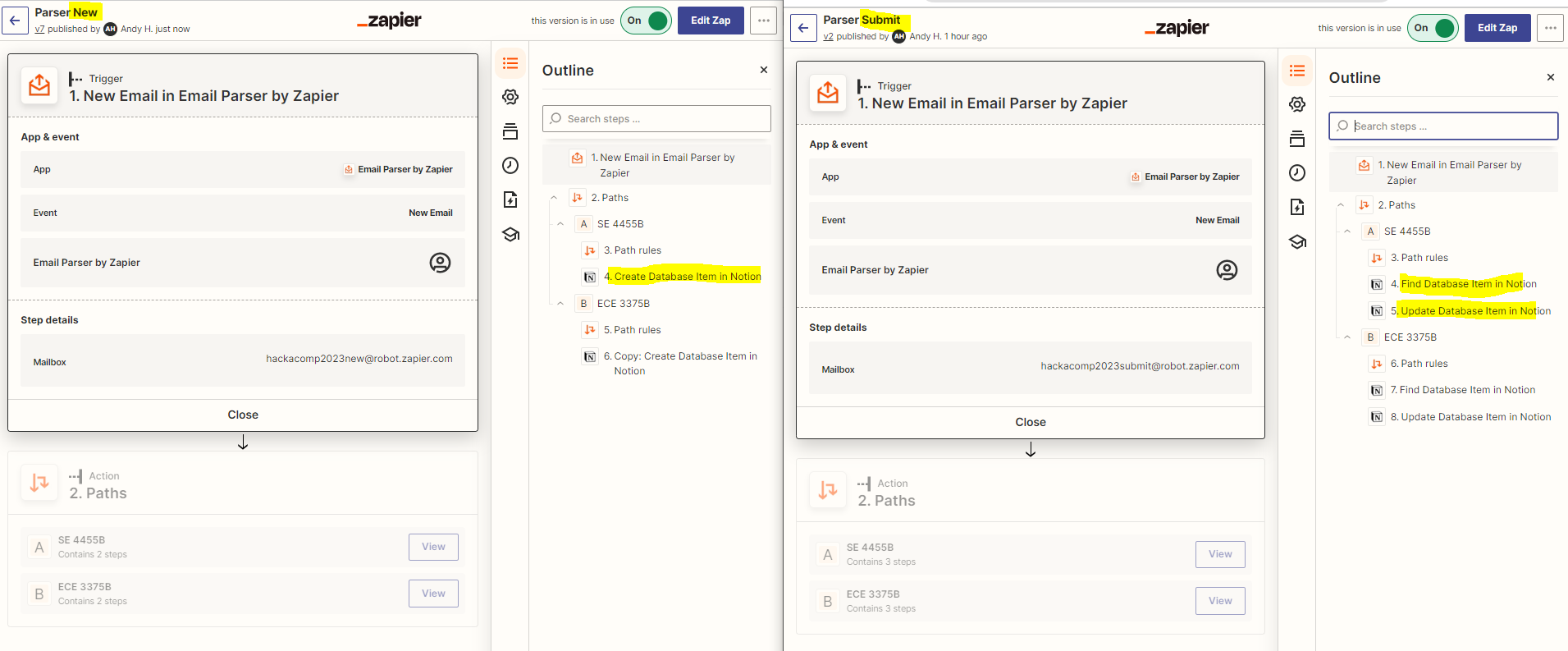Close the trigger card in Parser New

click(x=243, y=415)
